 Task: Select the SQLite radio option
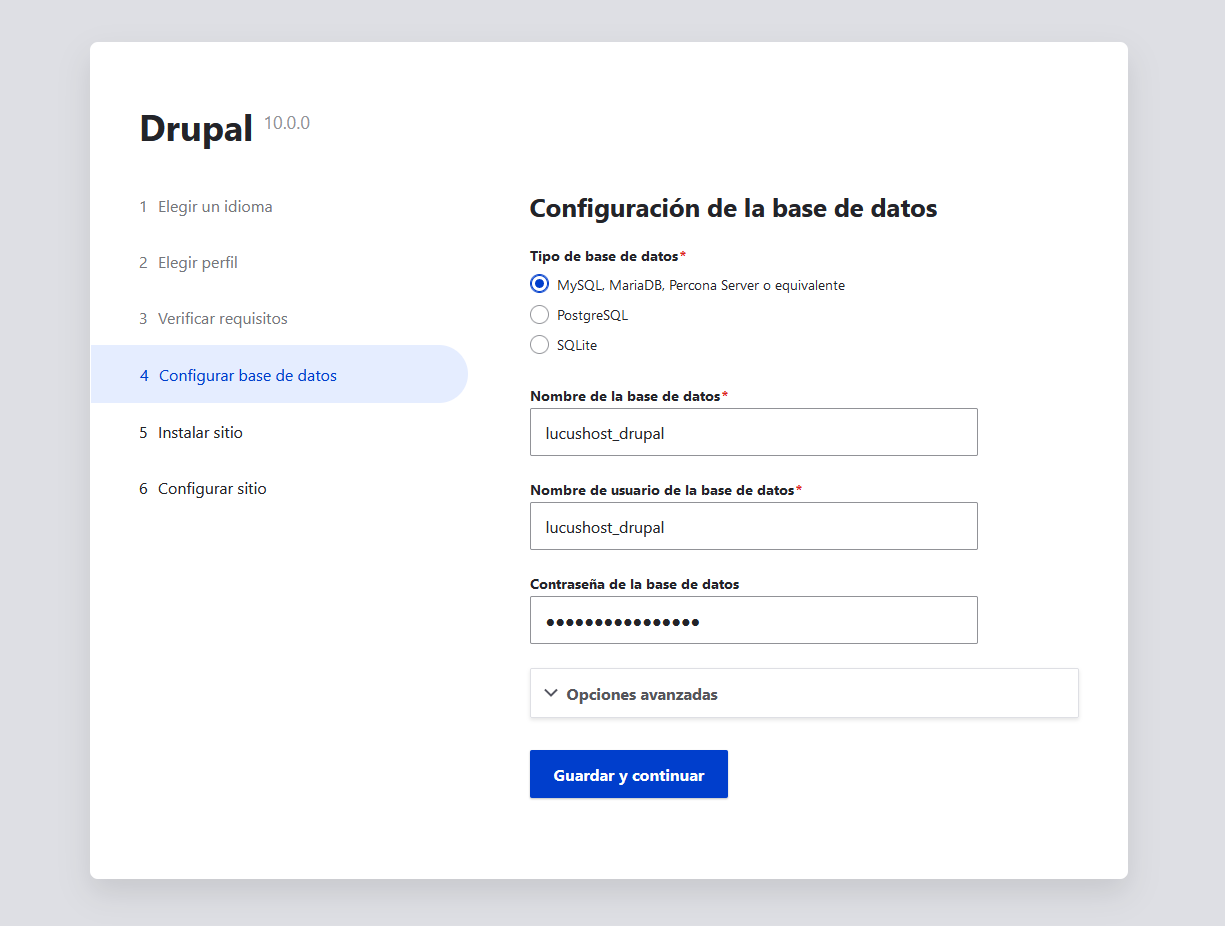point(540,345)
